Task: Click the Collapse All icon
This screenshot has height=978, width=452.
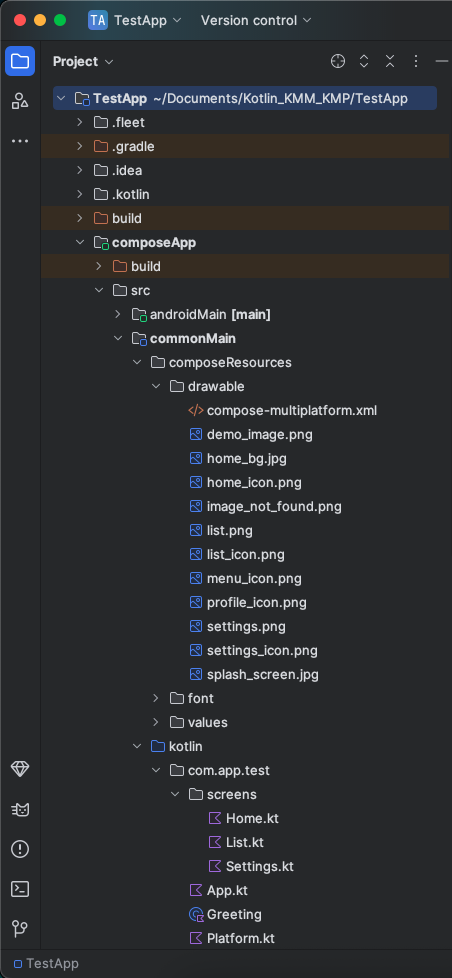Action: click(390, 61)
